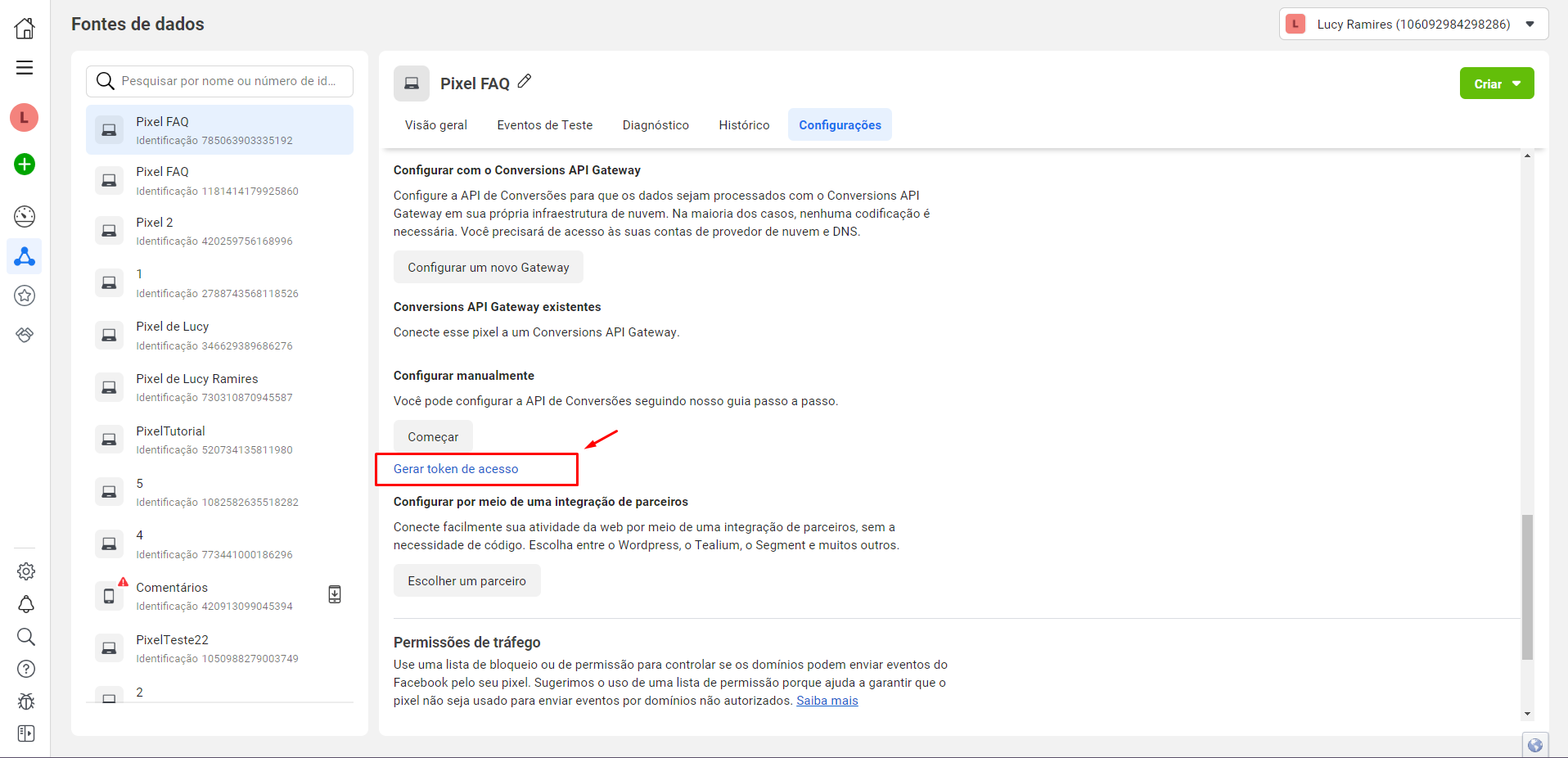Viewport: 1568px width, 758px height.
Task: Click the download icon on Comentários row
Action: [x=335, y=594]
